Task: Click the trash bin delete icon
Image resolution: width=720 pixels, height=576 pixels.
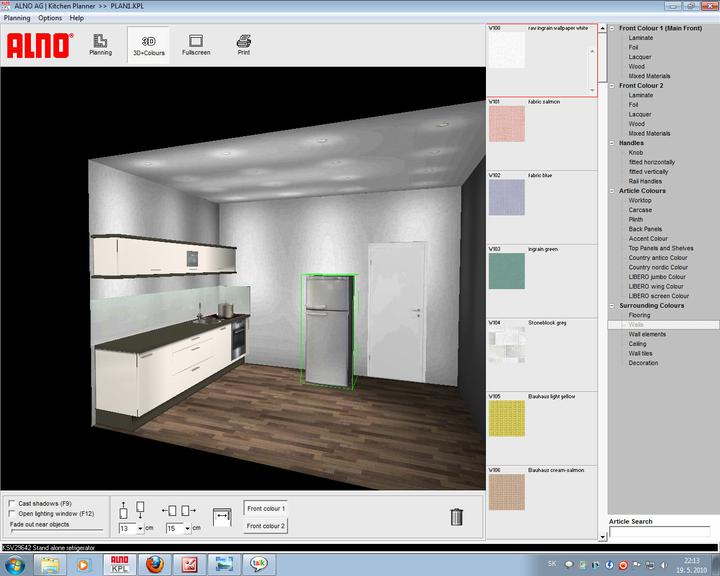Action: click(x=456, y=516)
